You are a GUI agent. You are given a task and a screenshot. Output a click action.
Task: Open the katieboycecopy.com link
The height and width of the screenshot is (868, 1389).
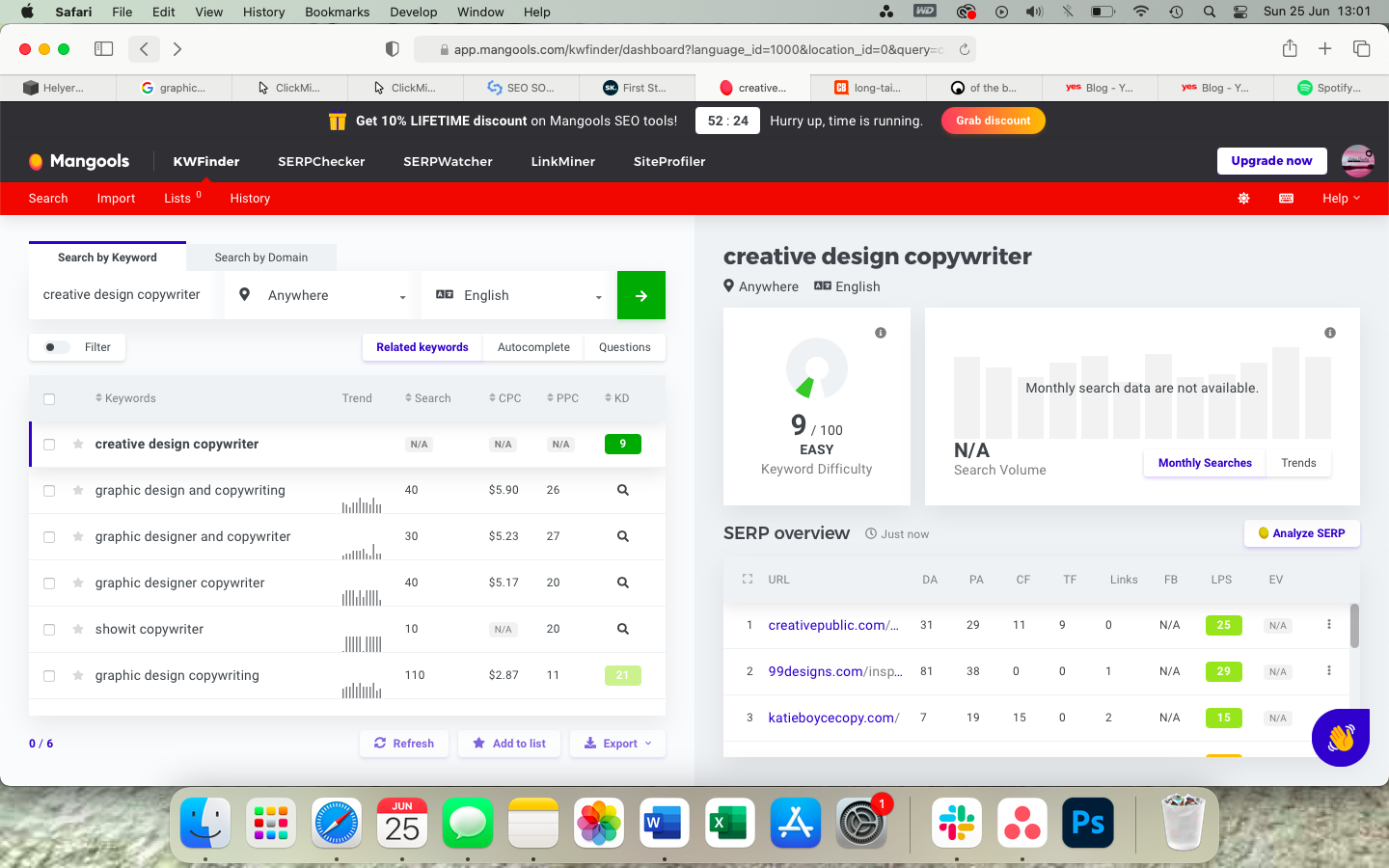tap(833, 718)
